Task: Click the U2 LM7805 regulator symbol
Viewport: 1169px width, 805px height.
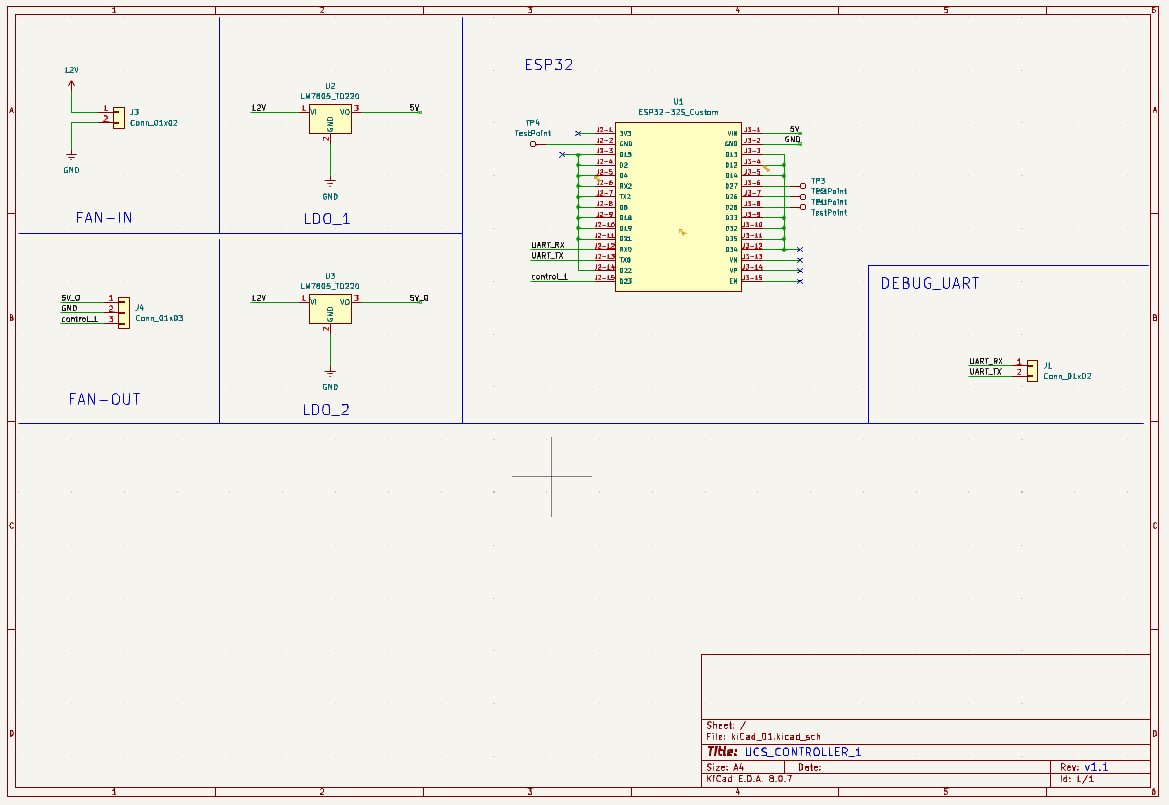Action: (330, 119)
